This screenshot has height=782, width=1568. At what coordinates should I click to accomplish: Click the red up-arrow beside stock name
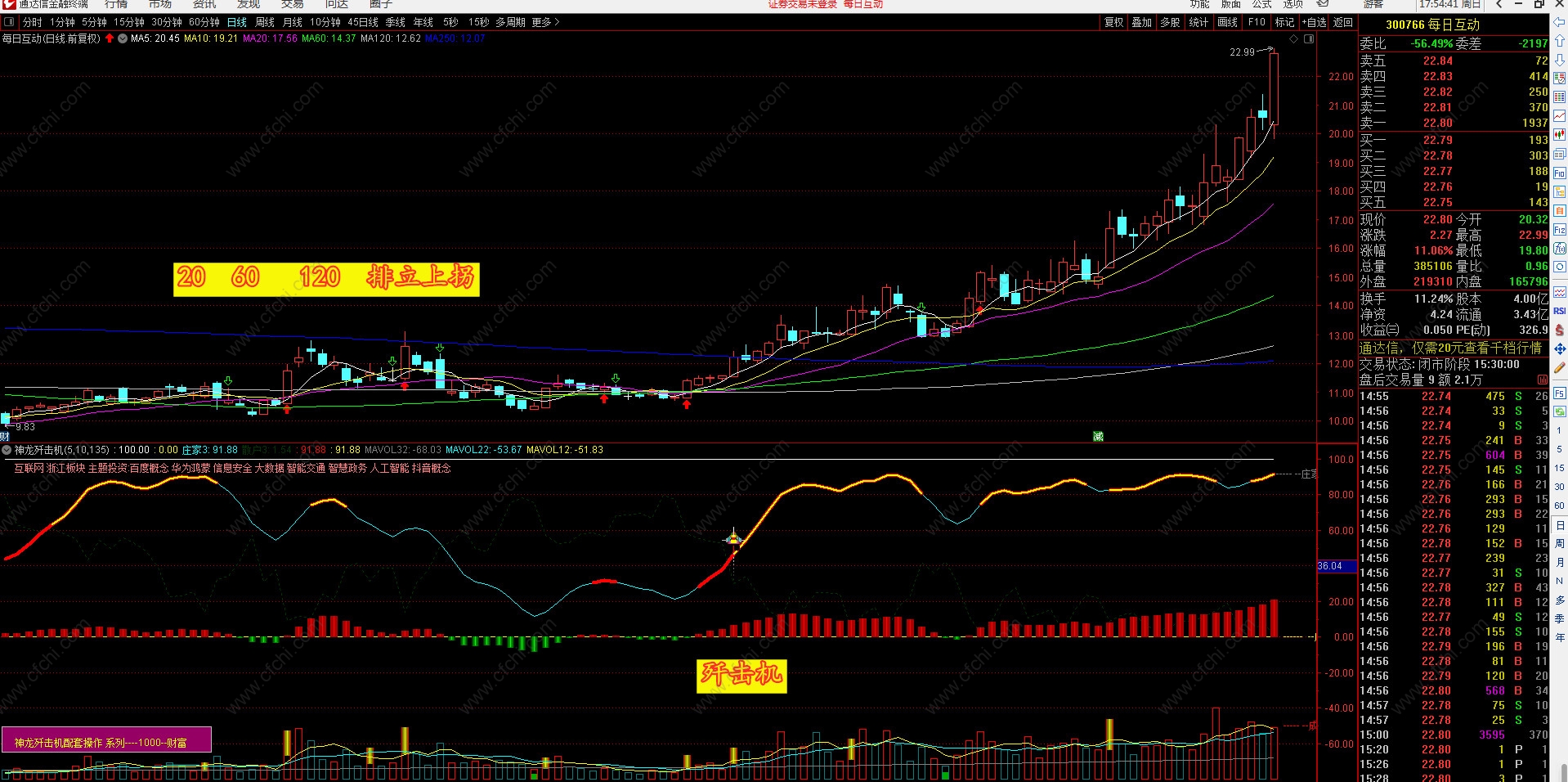pyautogui.click(x=110, y=38)
